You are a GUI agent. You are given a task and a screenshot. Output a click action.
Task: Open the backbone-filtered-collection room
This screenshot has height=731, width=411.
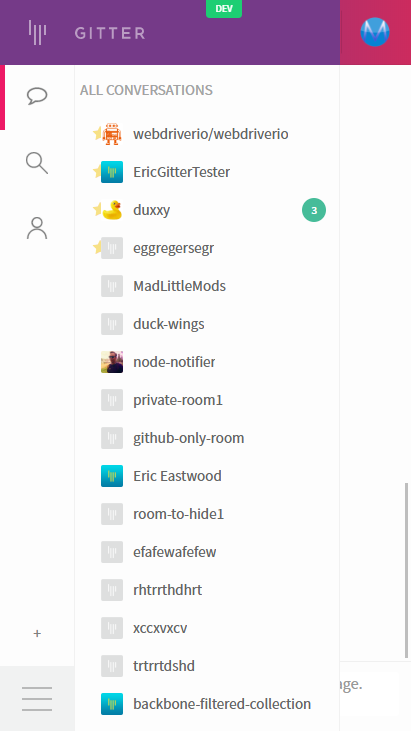207,704
